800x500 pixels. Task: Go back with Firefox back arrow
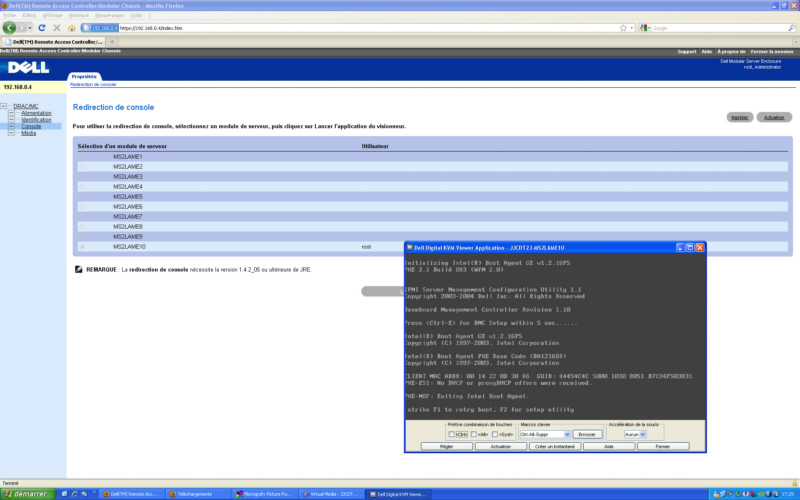coord(9,28)
